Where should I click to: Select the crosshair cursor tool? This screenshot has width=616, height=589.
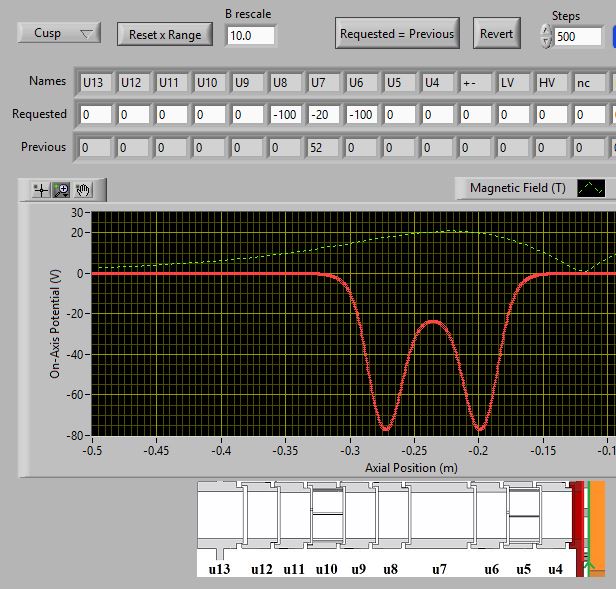(x=41, y=190)
